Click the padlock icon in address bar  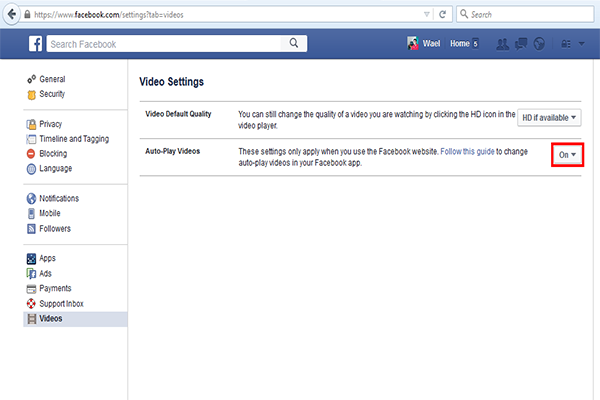[27, 15]
